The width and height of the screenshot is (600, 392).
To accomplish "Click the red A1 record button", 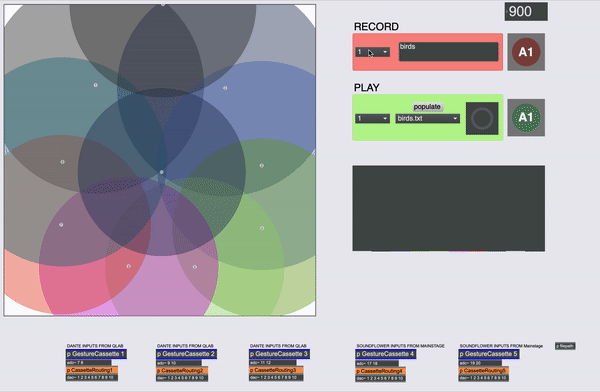I will (x=526, y=52).
